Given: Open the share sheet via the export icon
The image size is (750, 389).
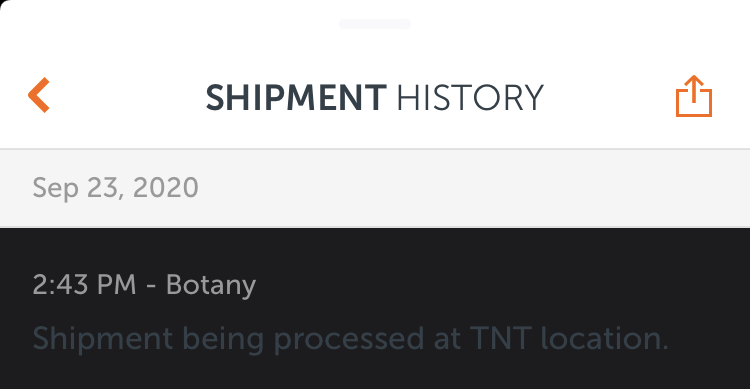Looking at the screenshot, I should pos(694,96).
